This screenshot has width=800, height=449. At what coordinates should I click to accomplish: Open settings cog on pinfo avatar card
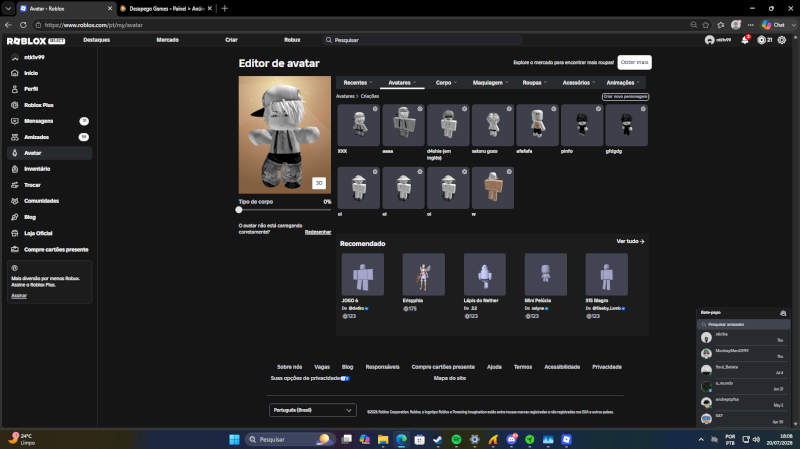click(598, 109)
